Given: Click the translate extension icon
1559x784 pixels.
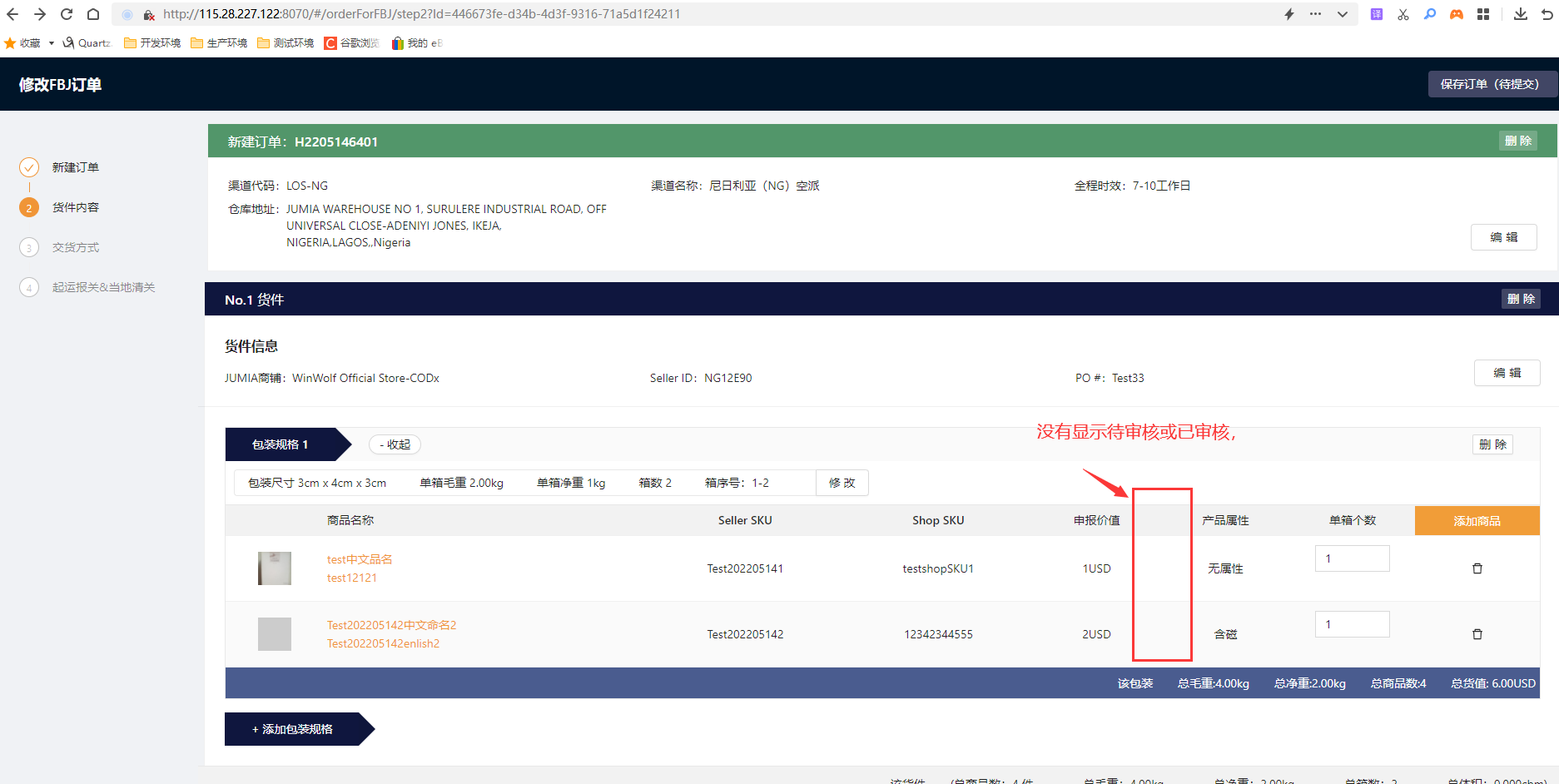Looking at the screenshot, I should 1377,14.
